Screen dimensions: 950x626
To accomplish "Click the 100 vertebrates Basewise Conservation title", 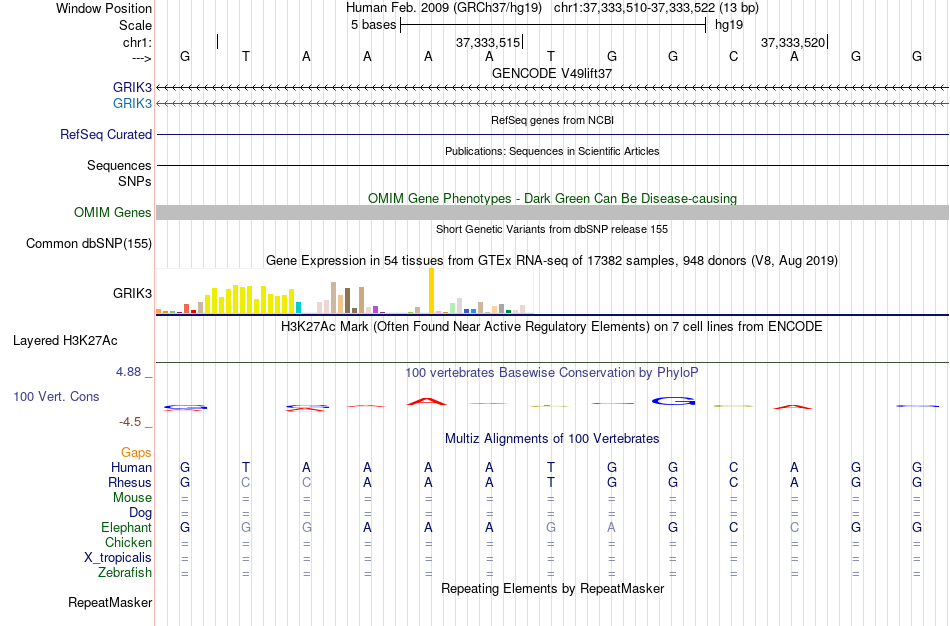I will 552,373.
